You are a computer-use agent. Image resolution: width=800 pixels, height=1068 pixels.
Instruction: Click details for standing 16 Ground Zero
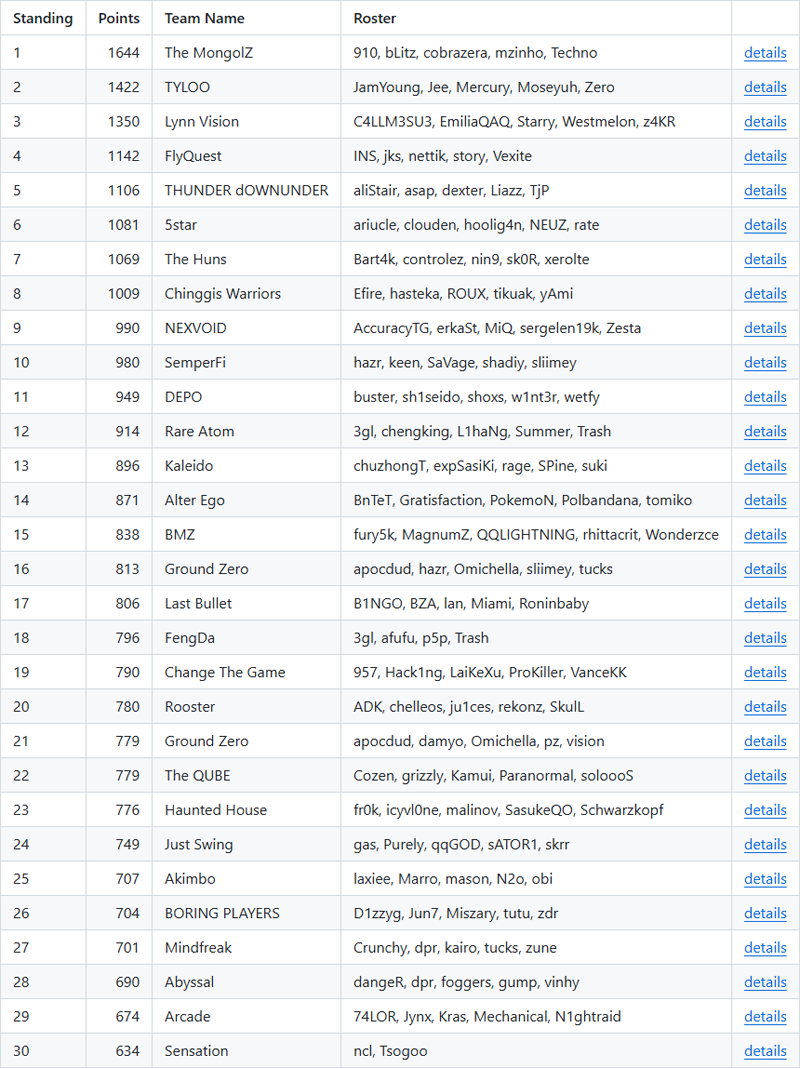coord(765,569)
